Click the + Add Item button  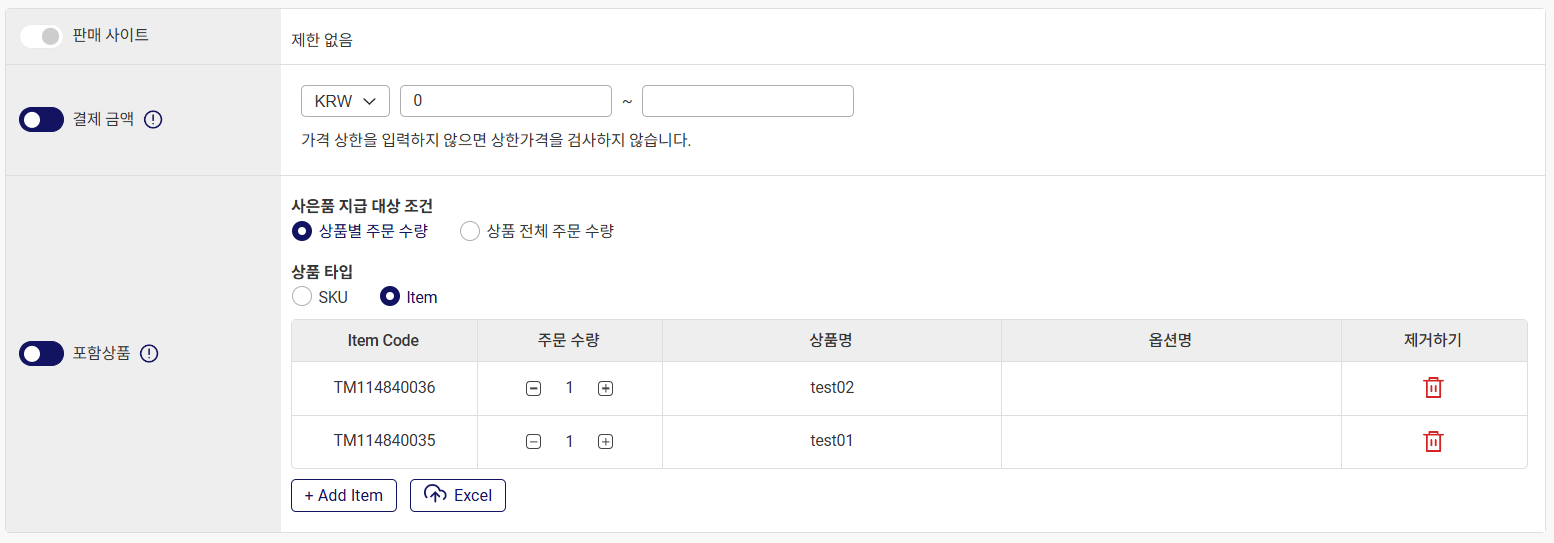pos(344,496)
